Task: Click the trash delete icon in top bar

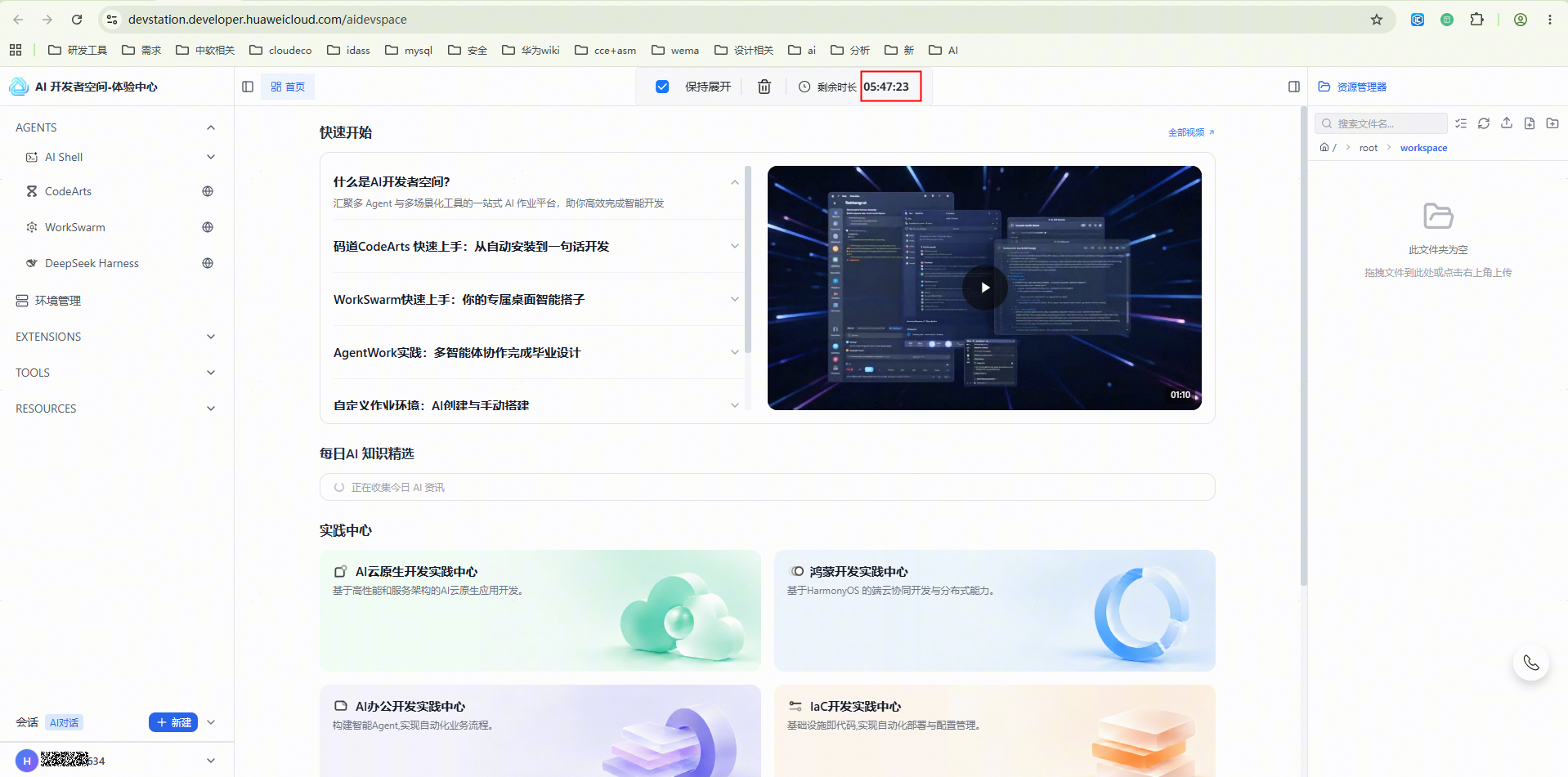Action: pos(764,87)
